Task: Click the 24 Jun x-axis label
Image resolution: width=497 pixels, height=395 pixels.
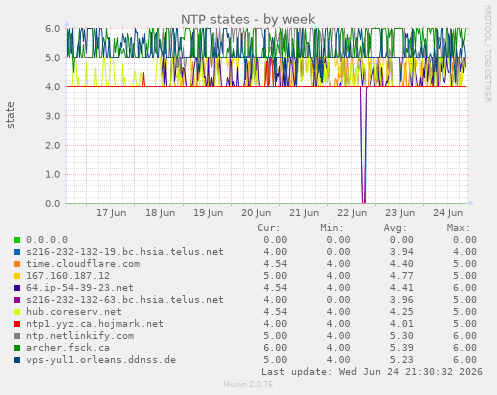Action: coord(448,213)
